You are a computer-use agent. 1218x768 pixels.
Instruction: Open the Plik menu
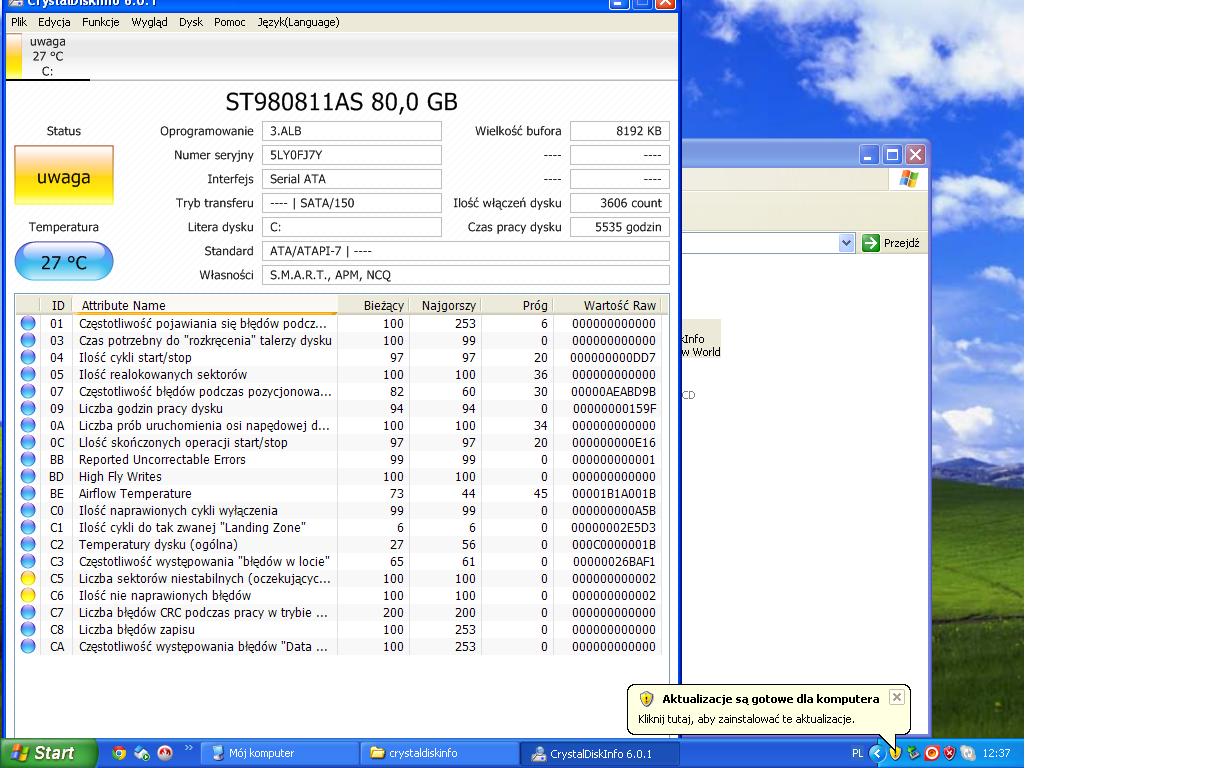point(19,22)
